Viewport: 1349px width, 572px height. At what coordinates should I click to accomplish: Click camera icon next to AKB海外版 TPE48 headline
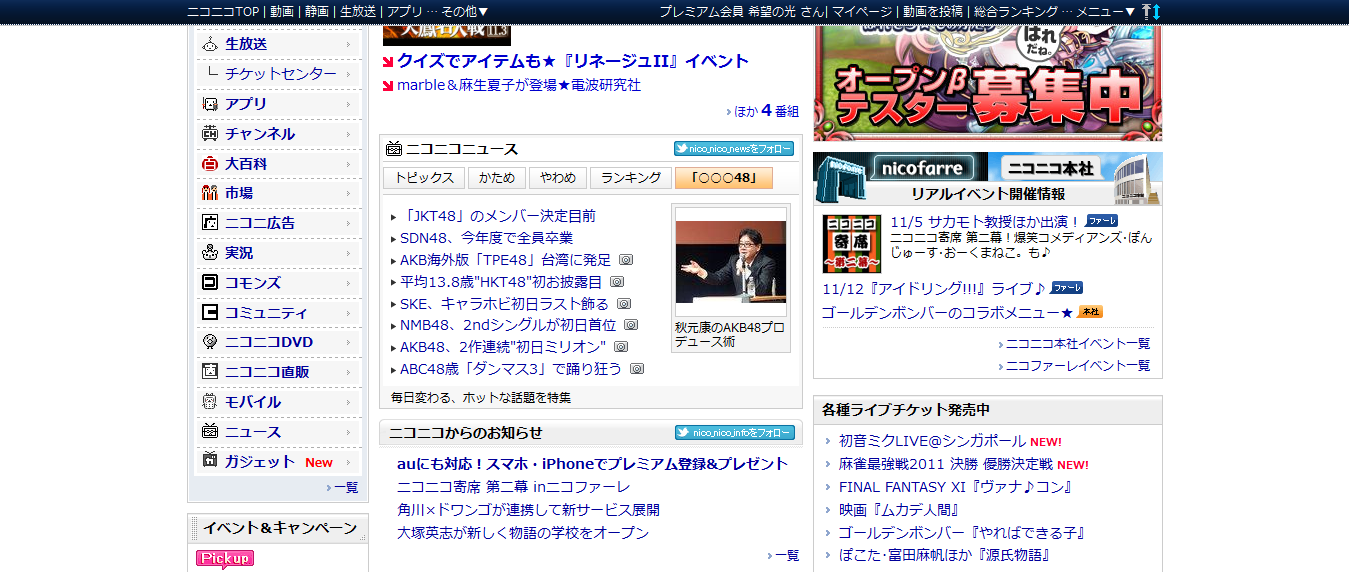[626, 260]
